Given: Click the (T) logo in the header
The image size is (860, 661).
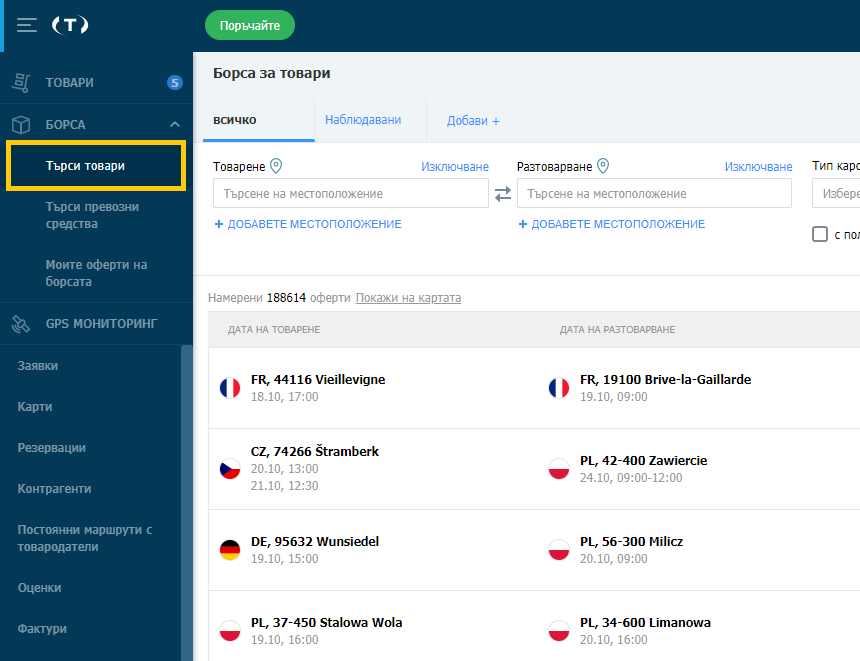Looking at the screenshot, I should pos(70,25).
